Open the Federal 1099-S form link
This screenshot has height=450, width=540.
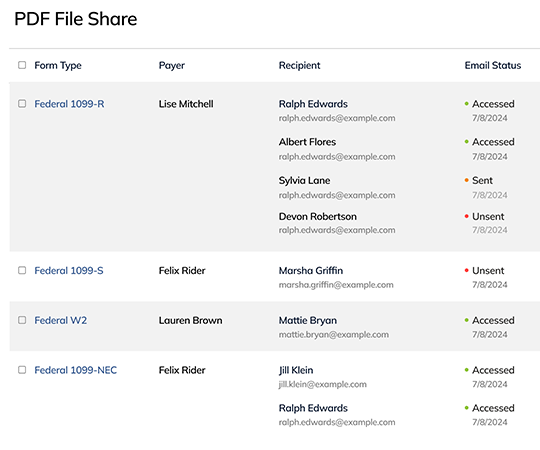point(69,271)
